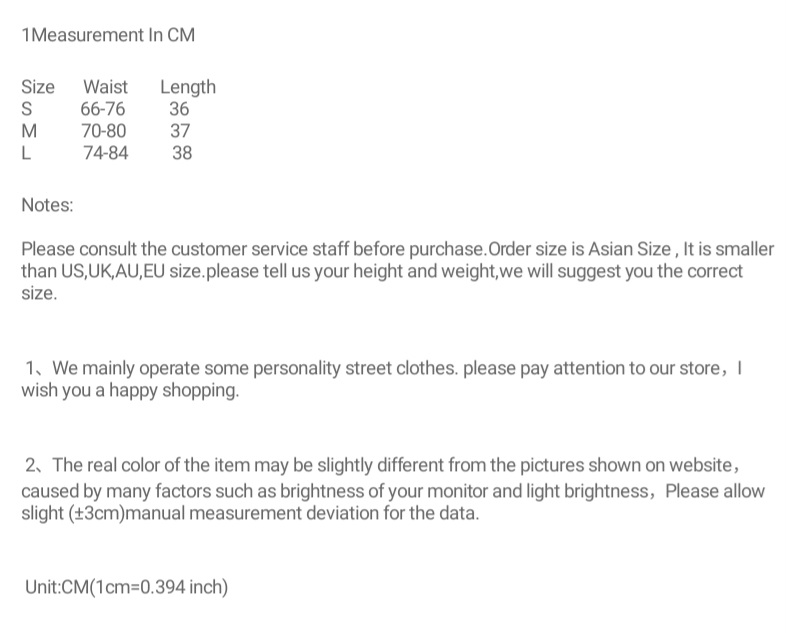Select the size "M" row label

tap(29, 131)
